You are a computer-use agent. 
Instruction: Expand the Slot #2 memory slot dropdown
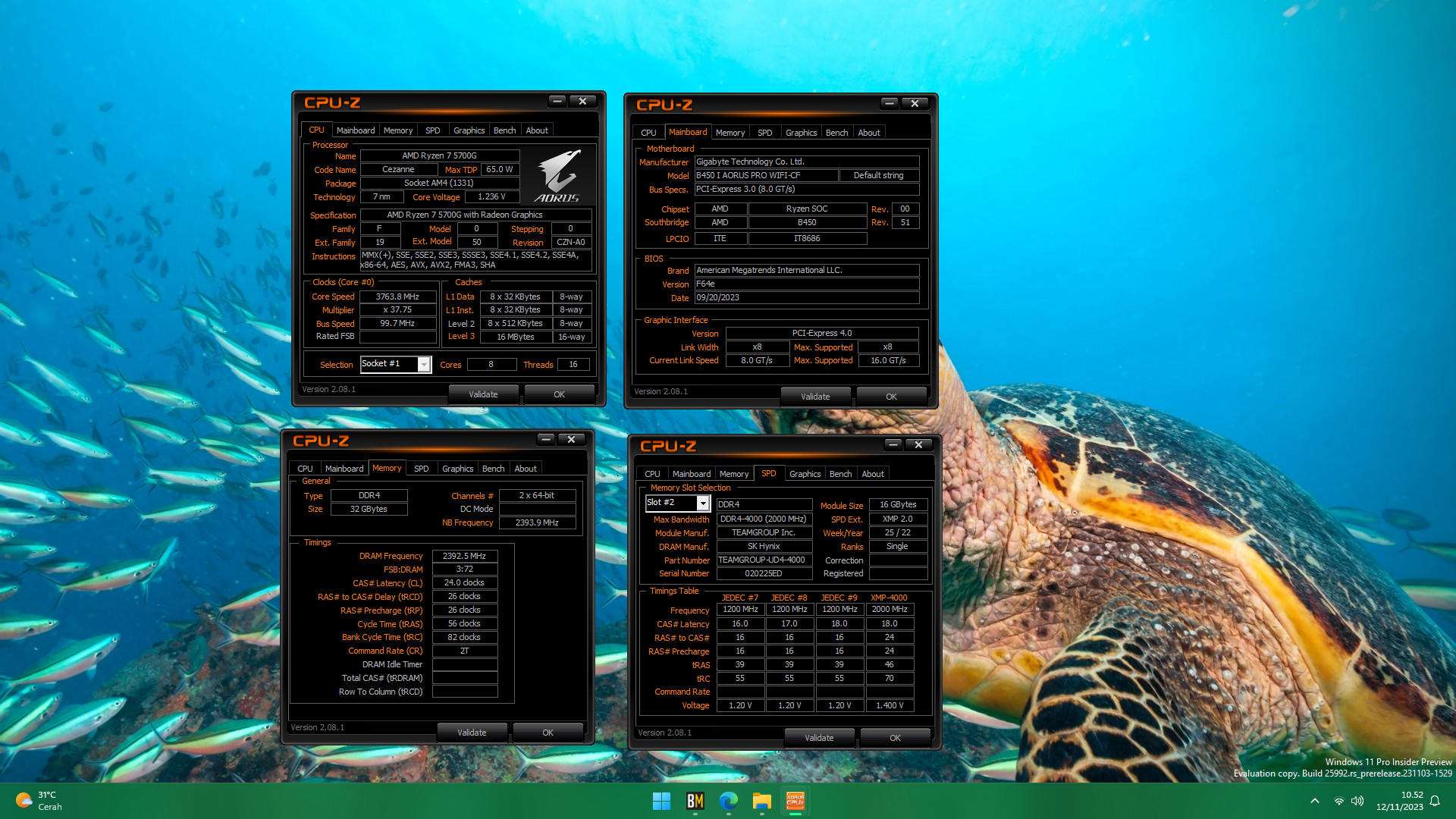[703, 504]
